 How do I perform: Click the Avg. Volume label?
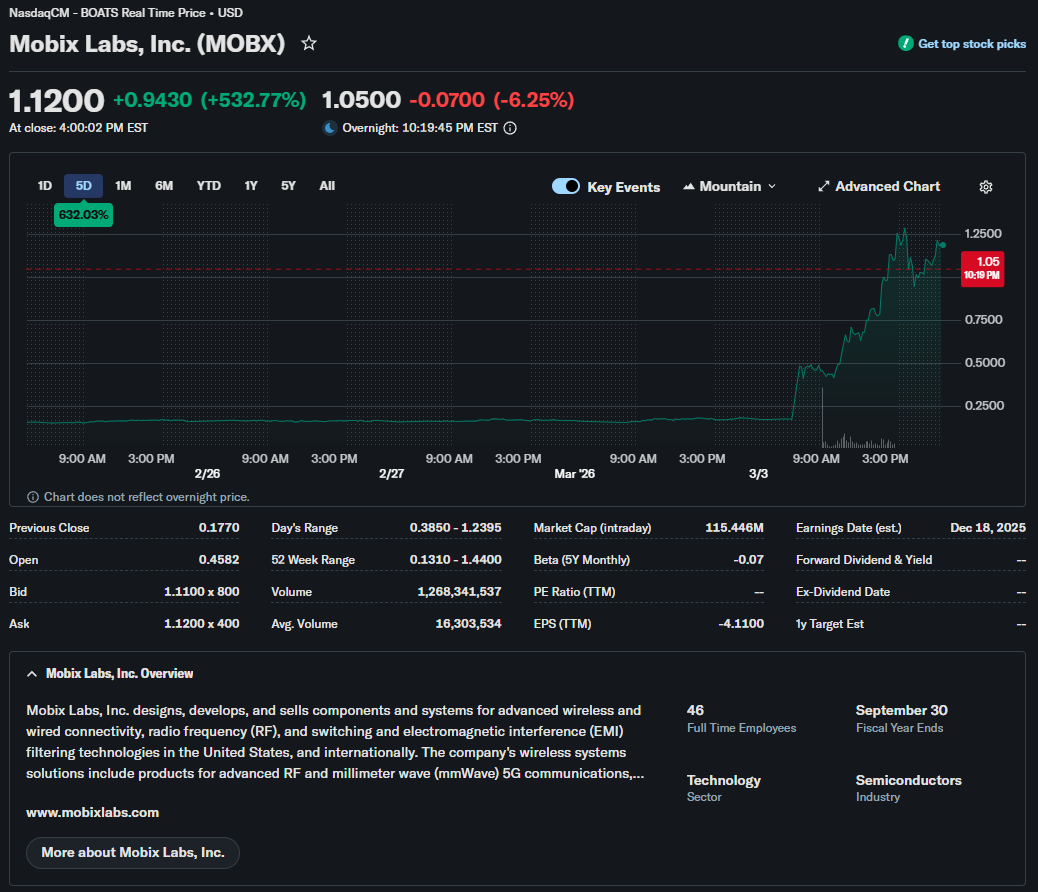coord(305,624)
